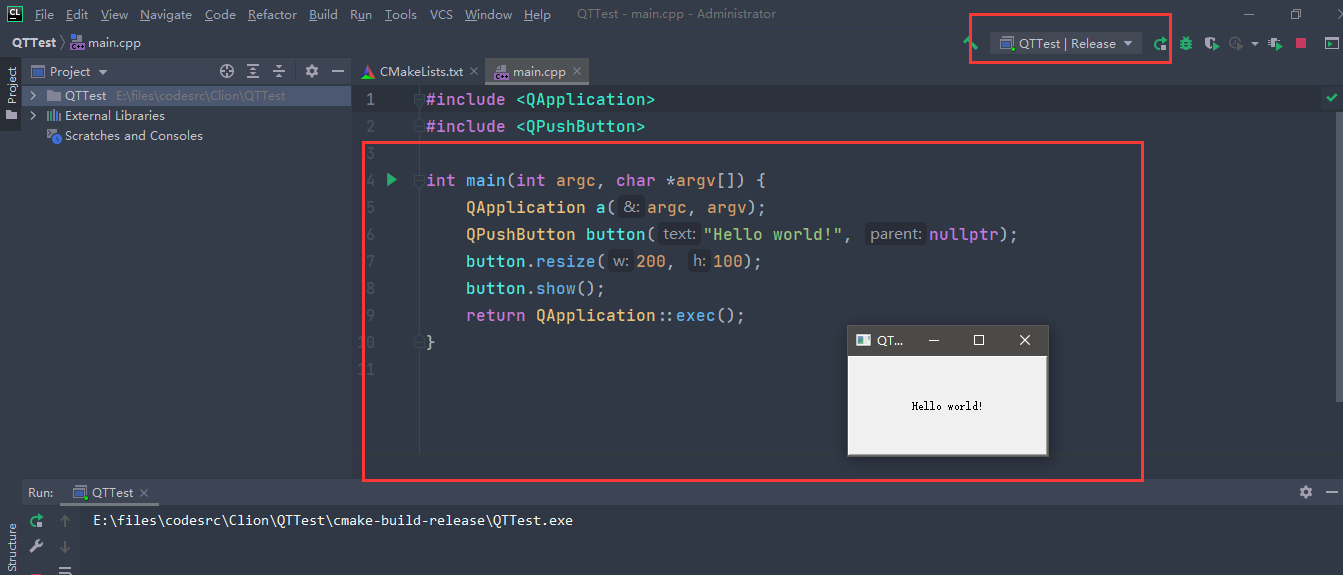This screenshot has width=1343, height=575.
Task: Click the QTTest breadcrumb in navigation bar
Action: (33, 43)
